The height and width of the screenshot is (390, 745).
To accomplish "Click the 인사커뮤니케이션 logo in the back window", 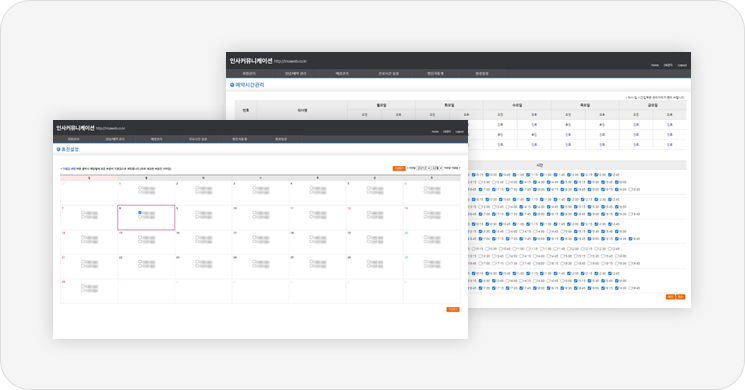I will point(251,61).
